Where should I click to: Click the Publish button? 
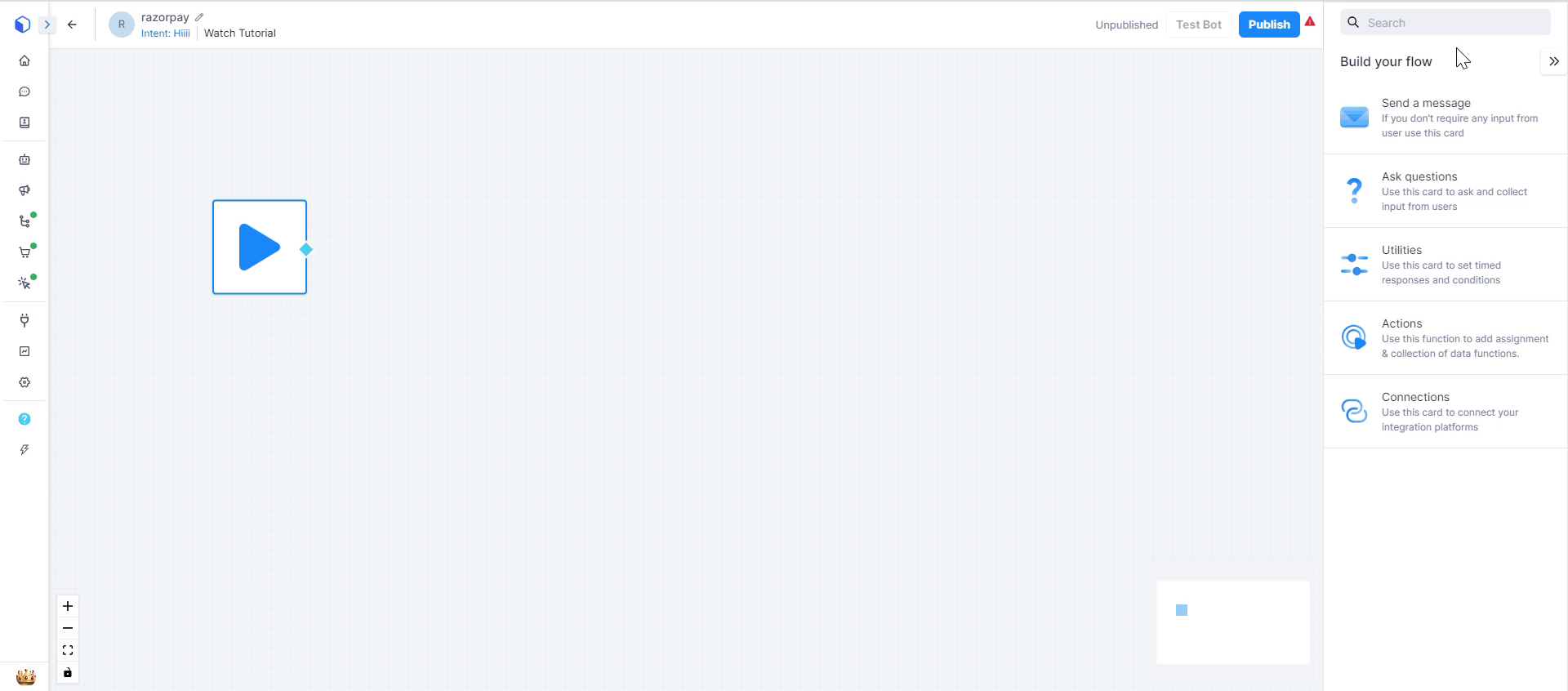click(x=1268, y=25)
